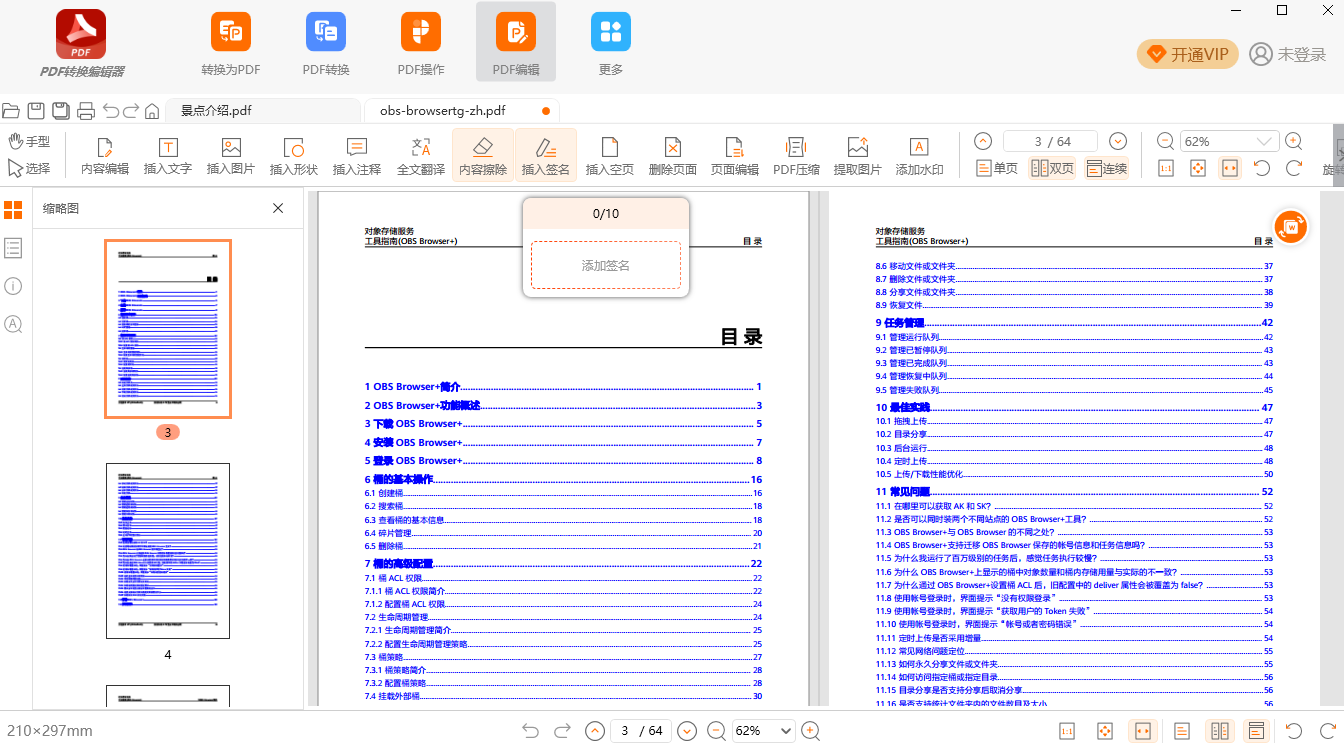The image size is (1344, 750).
Task: Click bottom bar next page arrow
Action: (x=687, y=731)
